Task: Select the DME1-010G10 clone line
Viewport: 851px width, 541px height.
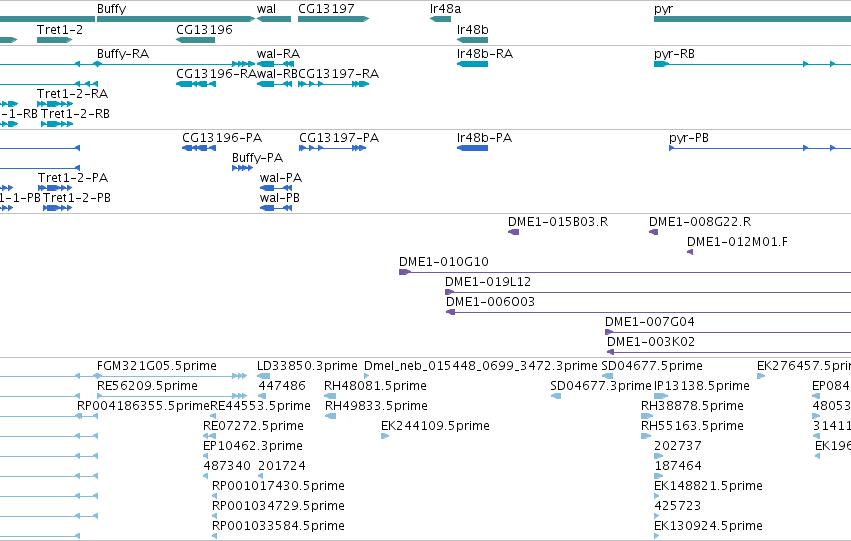Action: pos(625,272)
